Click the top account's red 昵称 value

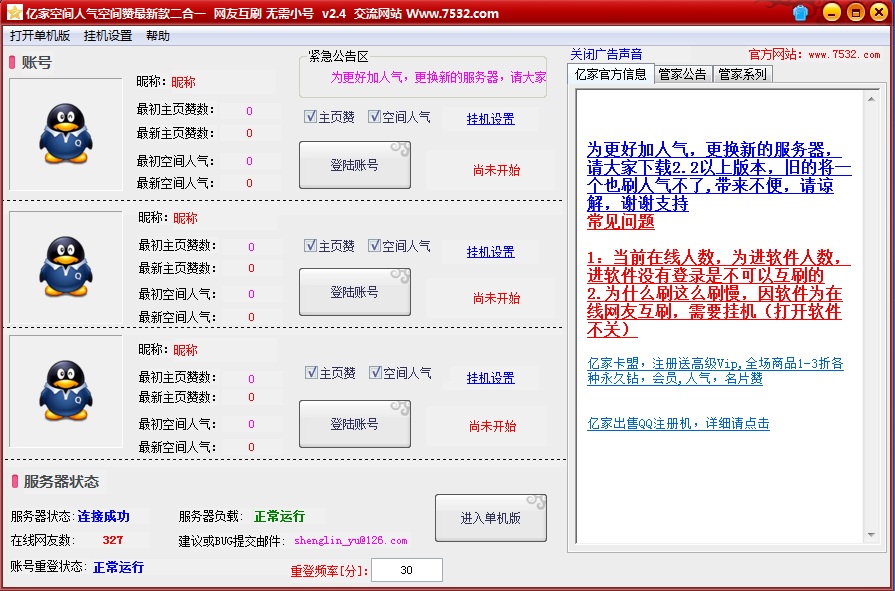point(183,82)
